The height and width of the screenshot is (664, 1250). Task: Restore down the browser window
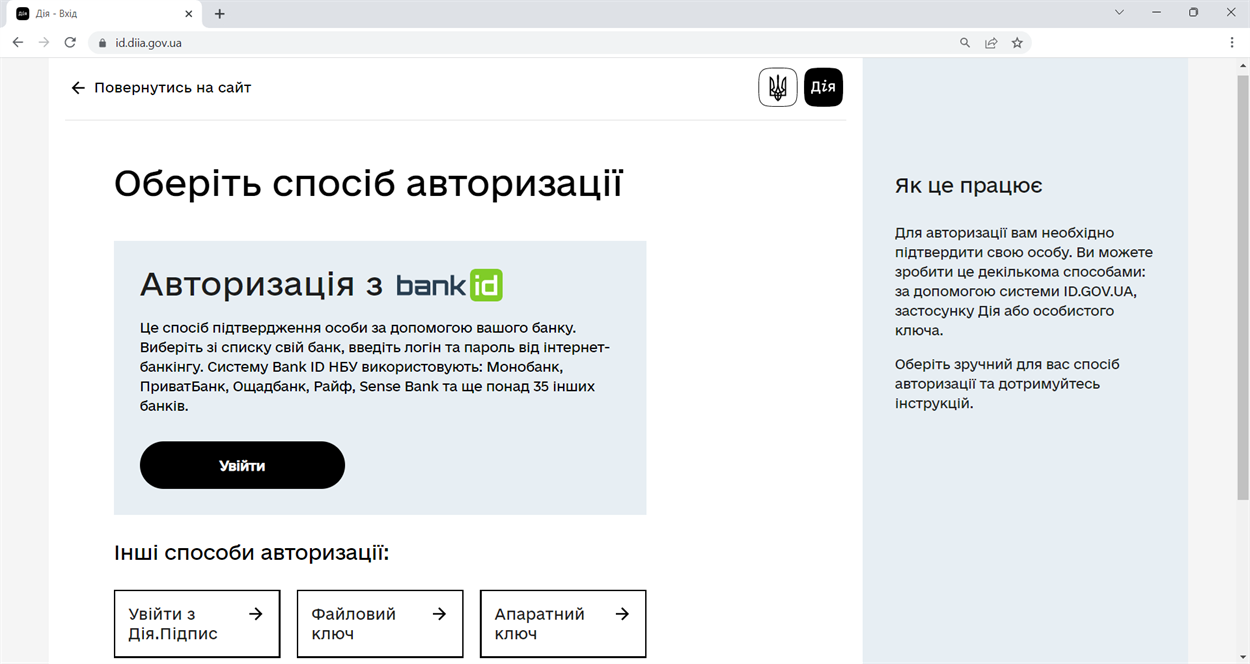pos(1193,13)
